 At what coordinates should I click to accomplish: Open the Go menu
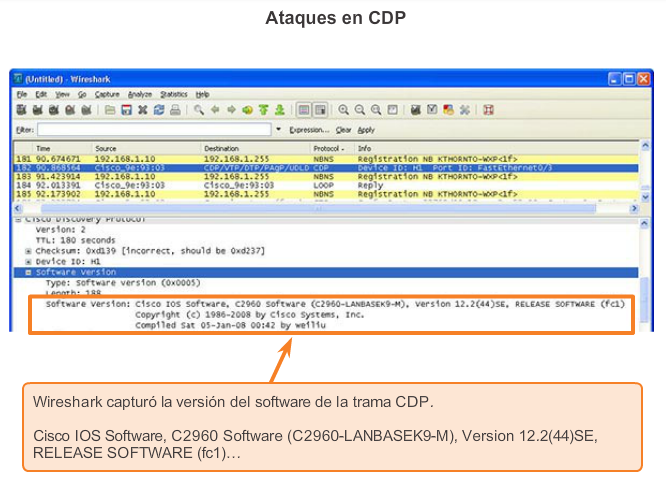(82, 94)
